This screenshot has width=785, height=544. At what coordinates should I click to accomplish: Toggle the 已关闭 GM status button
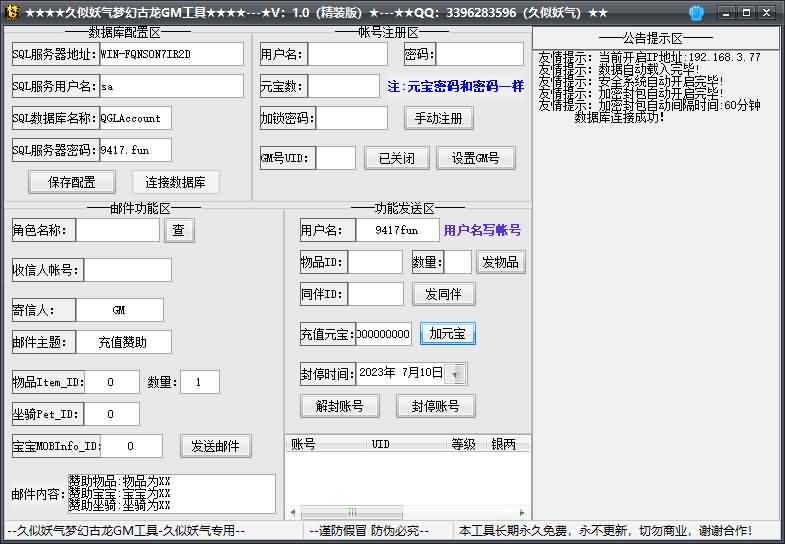tap(396, 158)
